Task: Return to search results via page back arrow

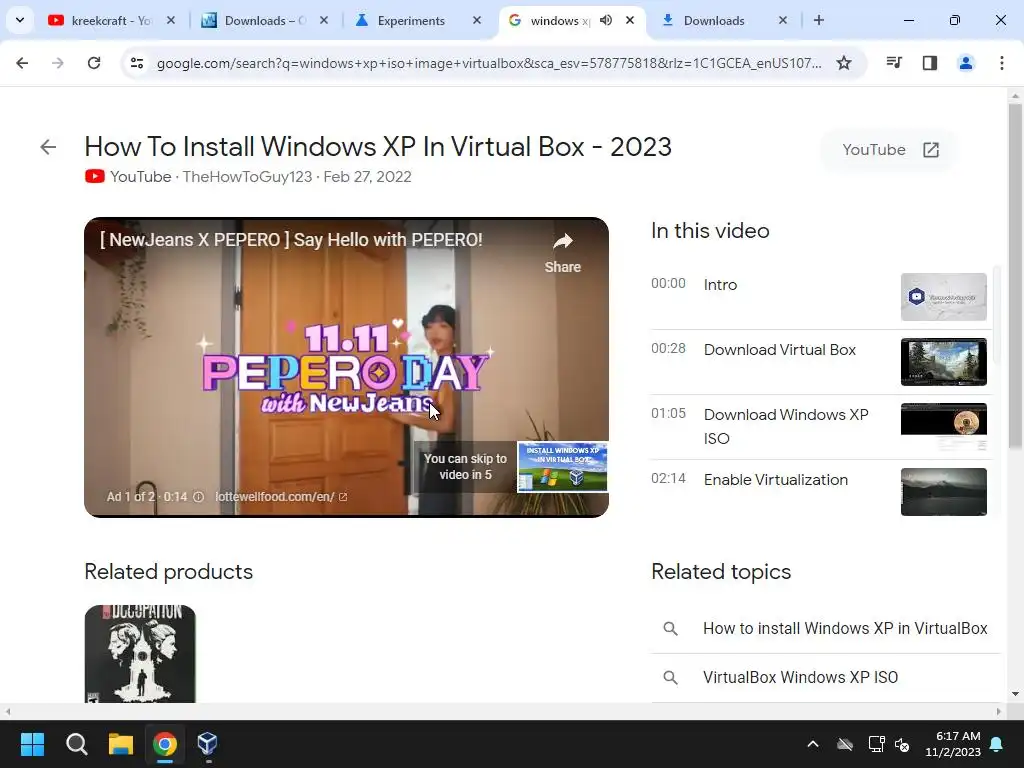Action: click(48, 147)
